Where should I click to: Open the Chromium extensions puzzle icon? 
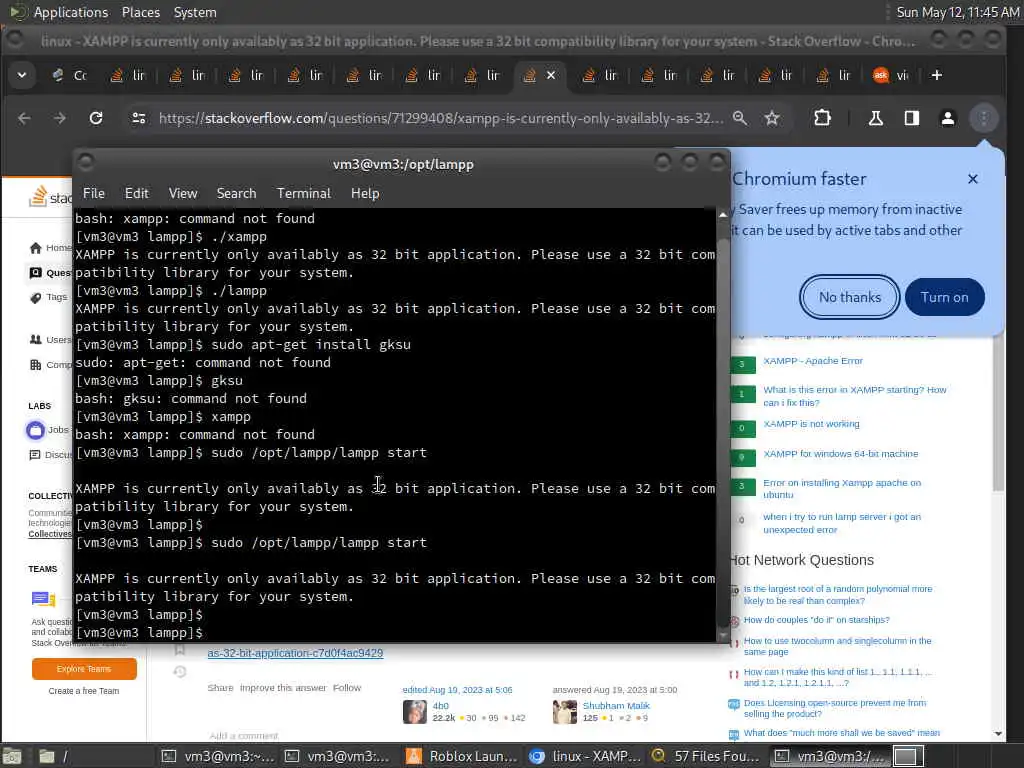tap(822, 118)
